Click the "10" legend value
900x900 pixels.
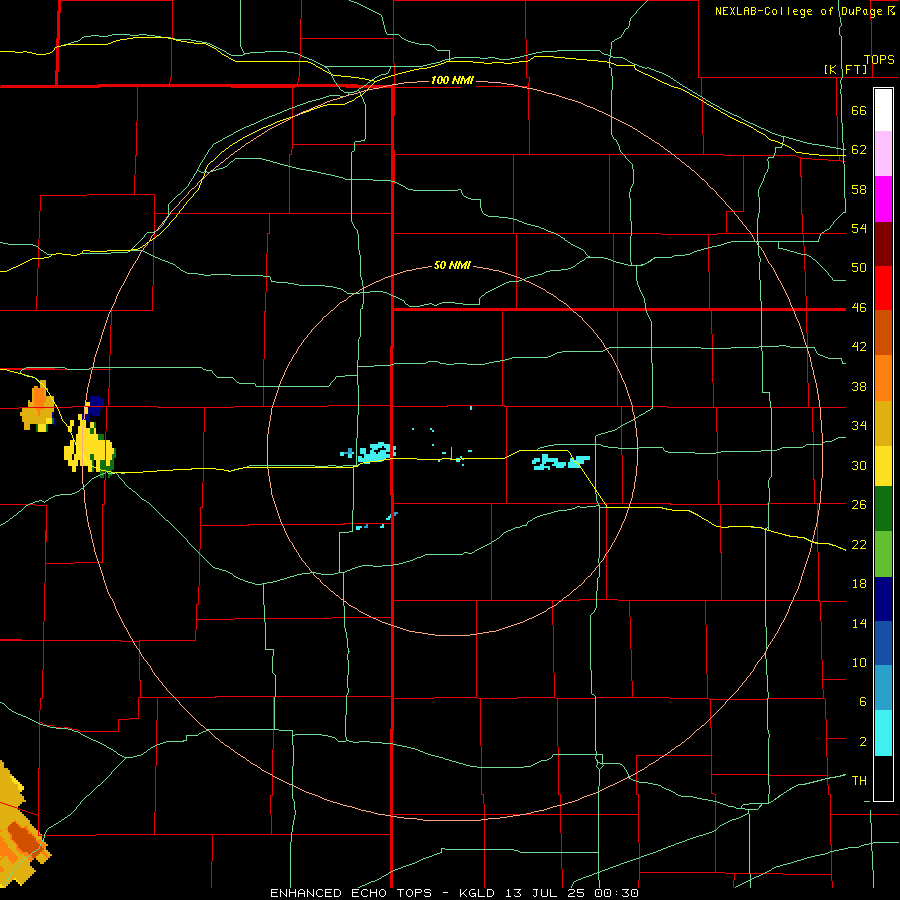point(859,662)
